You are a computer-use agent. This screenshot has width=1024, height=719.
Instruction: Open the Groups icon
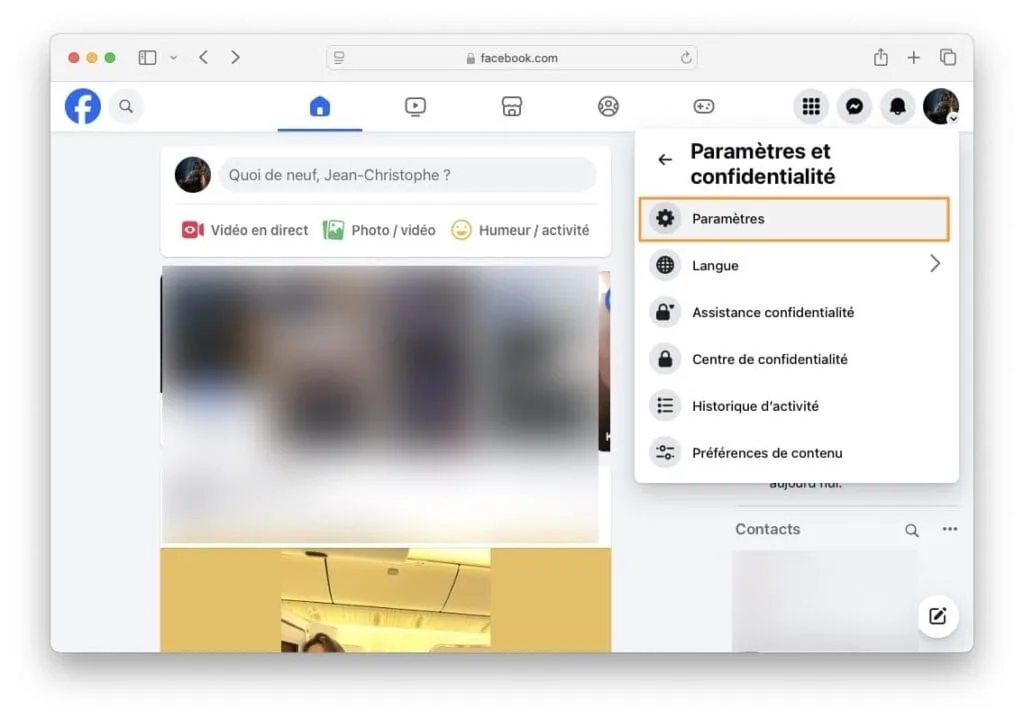tap(608, 106)
